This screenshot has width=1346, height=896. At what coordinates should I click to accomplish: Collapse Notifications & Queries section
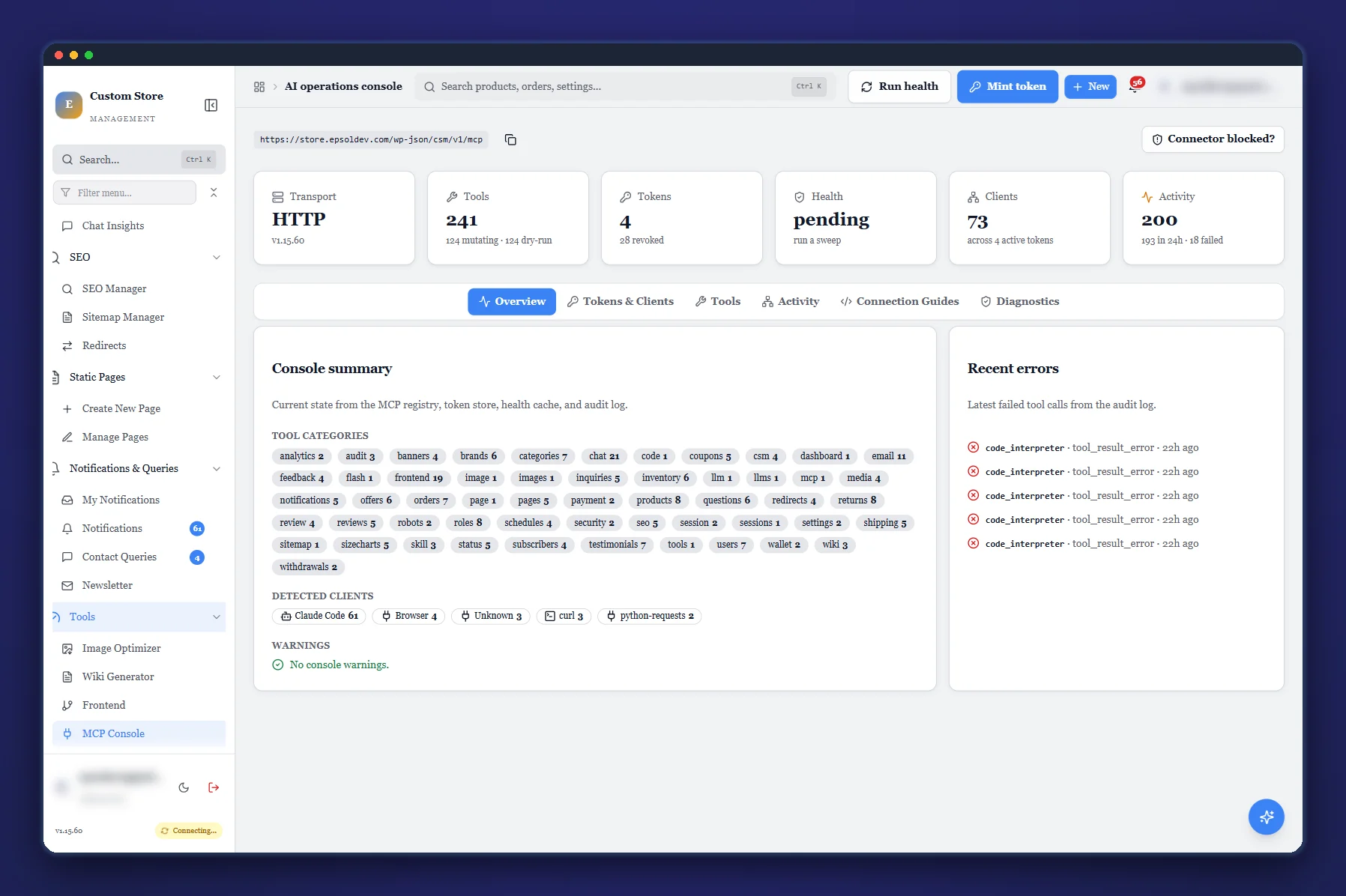click(217, 468)
